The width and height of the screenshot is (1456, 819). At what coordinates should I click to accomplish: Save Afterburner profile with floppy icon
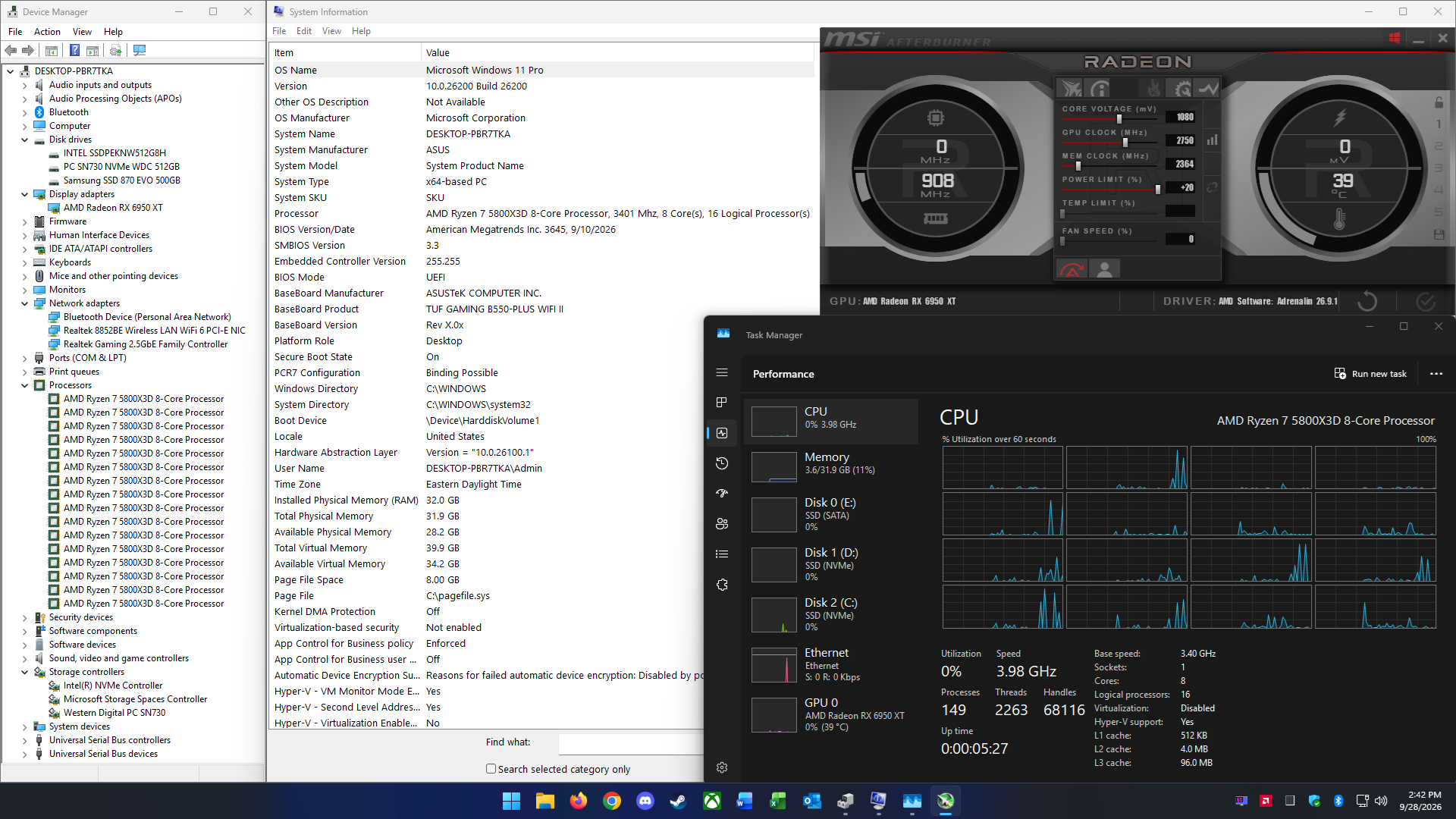1439,235
